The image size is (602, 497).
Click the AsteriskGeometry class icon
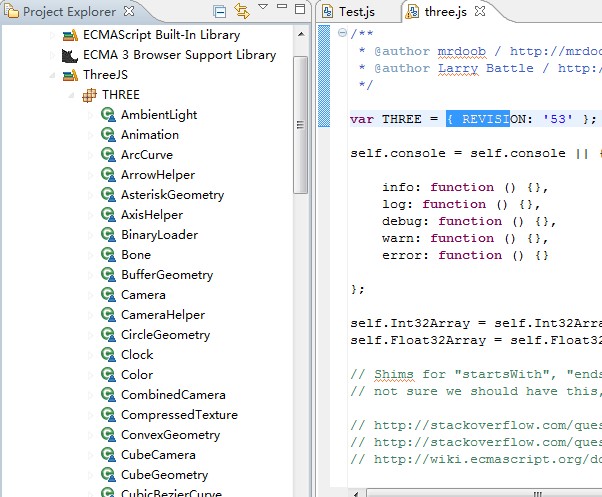click(108, 195)
